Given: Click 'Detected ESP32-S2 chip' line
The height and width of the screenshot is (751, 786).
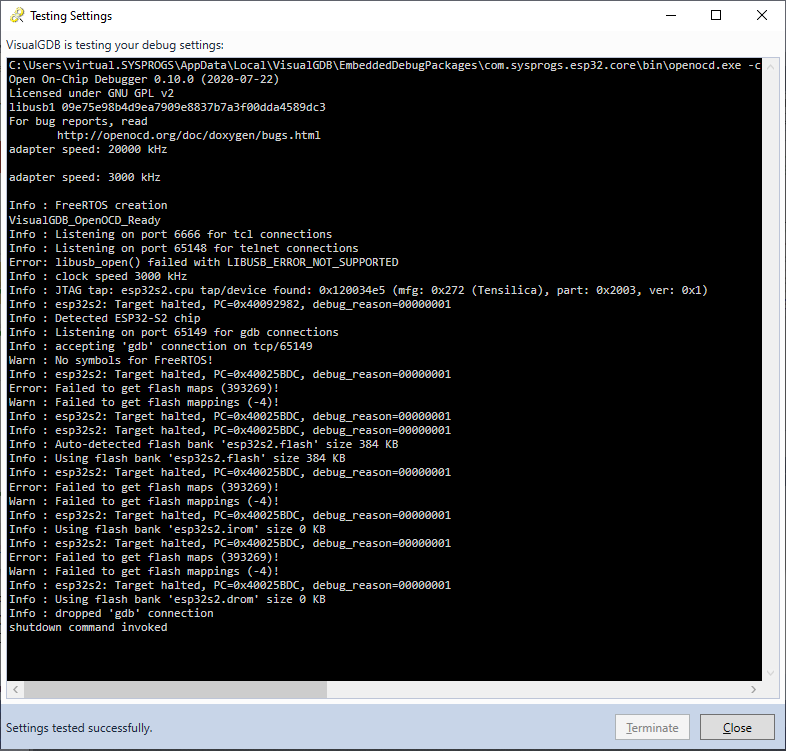Looking at the screenshot, I should (104, 318).
